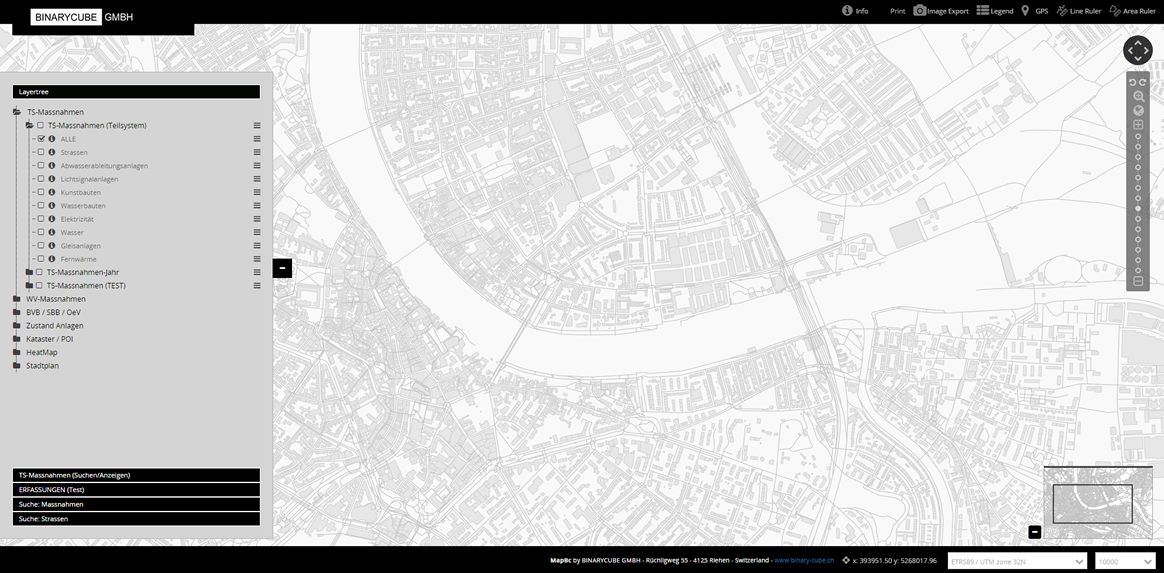
Task: Open the options menu icon for Wasser layer
Action: click(x=257, y=233)
